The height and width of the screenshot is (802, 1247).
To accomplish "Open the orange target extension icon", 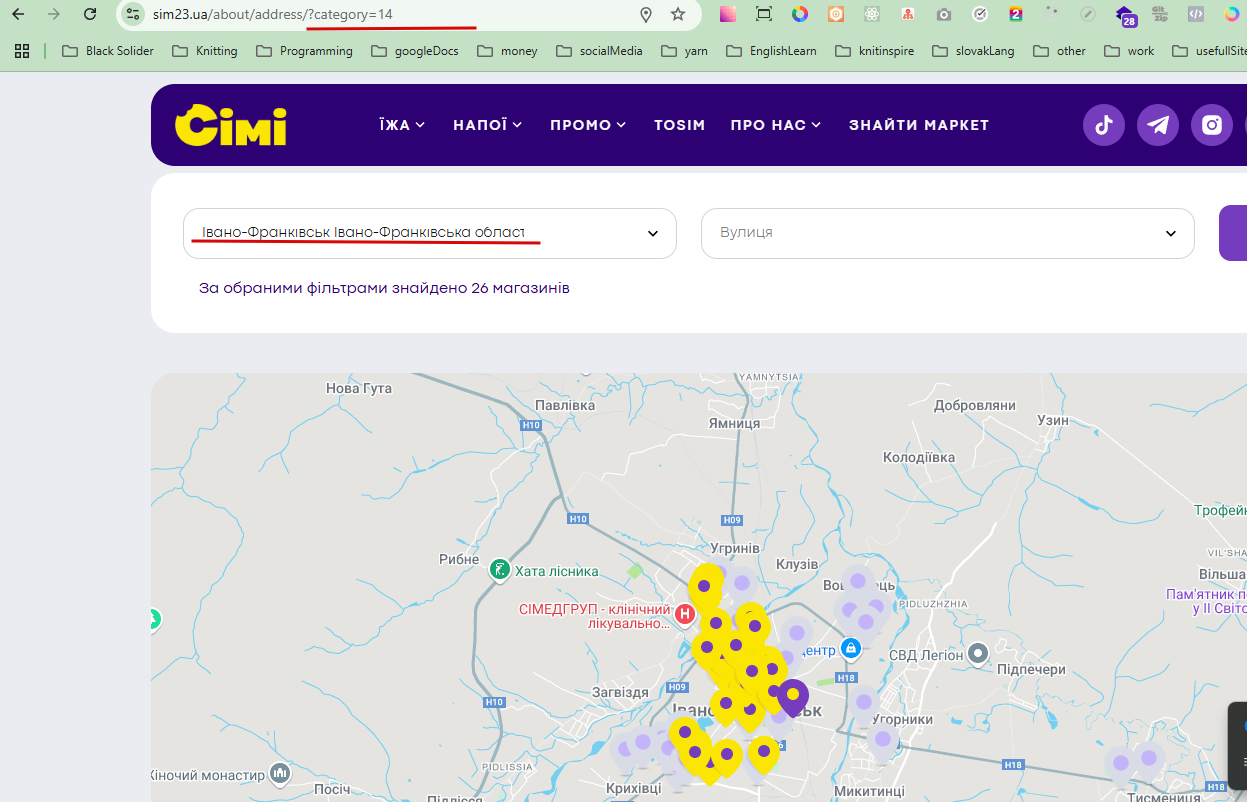I will (836, 14).
